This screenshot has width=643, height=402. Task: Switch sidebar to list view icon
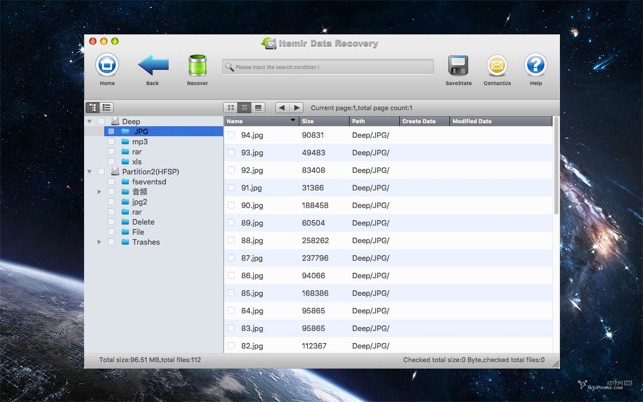coord(107,107)
